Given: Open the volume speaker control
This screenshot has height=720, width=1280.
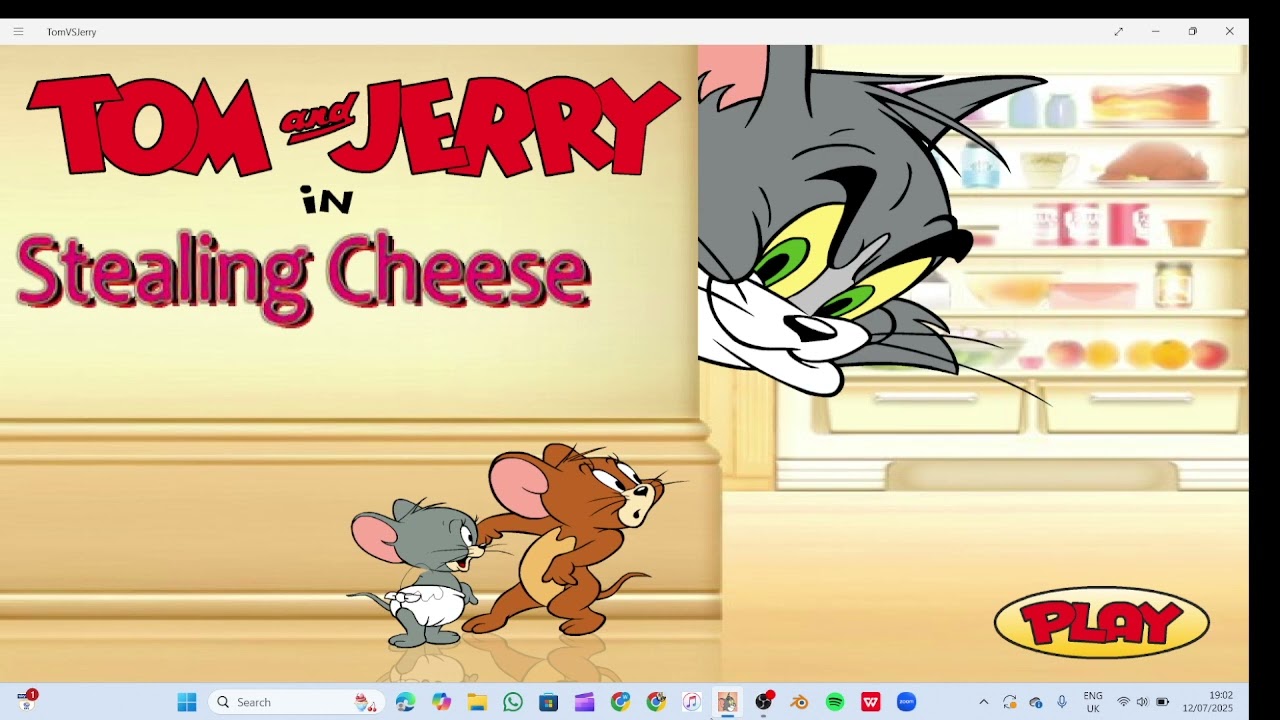Looking at the screenshot, I should 1142,702.
